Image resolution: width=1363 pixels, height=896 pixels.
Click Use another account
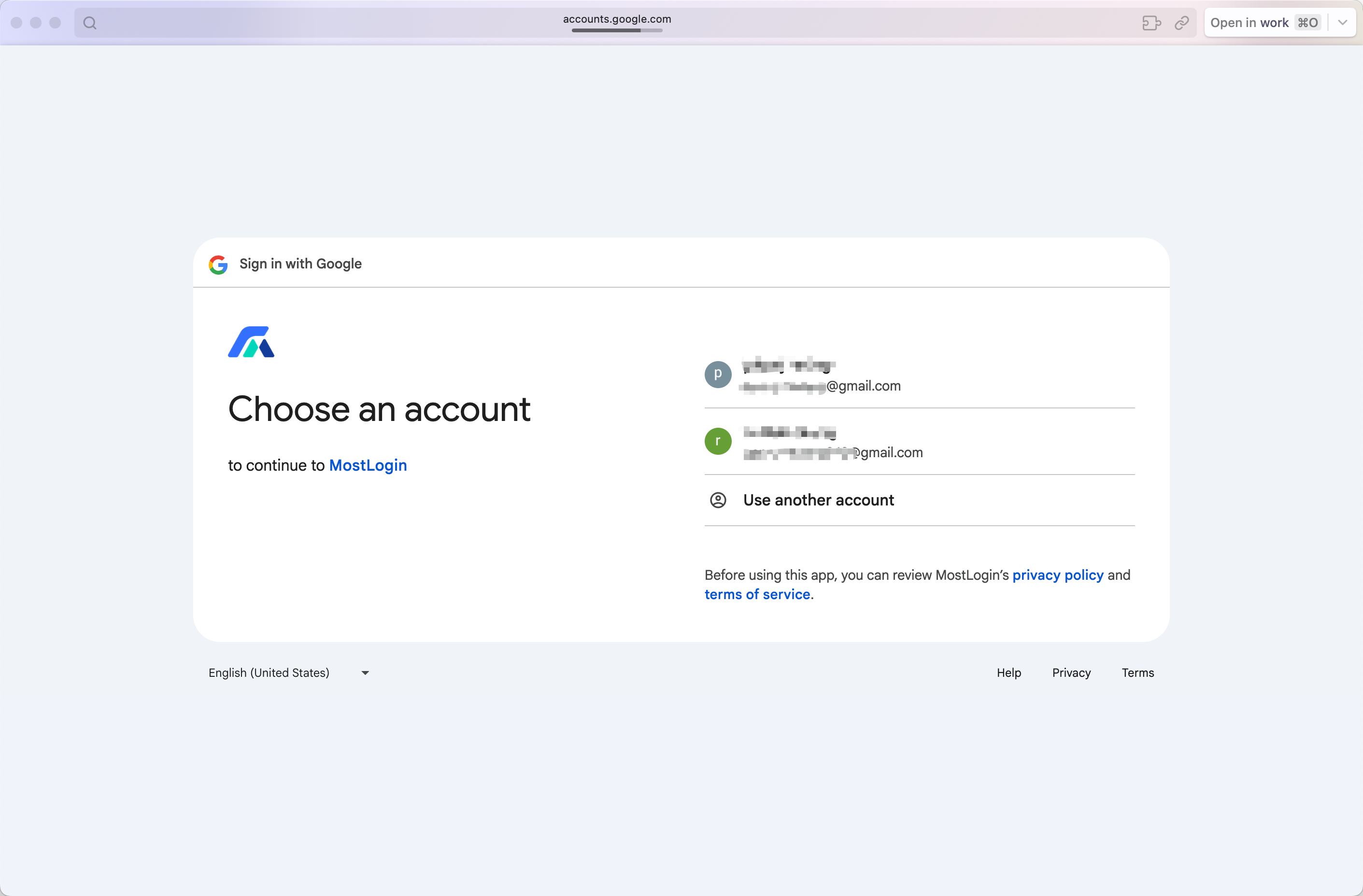coord(919,501)
